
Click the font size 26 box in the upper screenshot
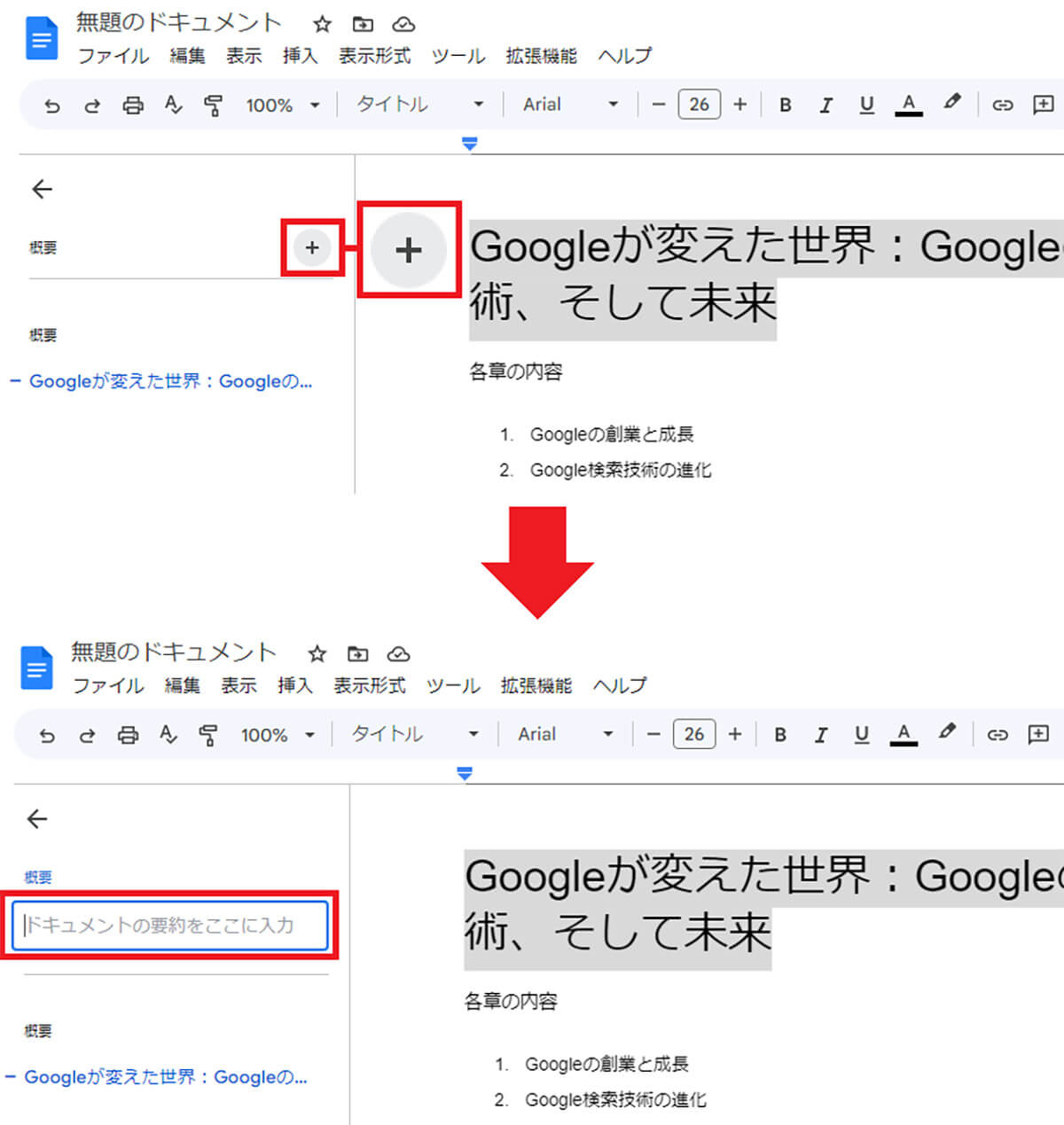[x=699, y=105]
